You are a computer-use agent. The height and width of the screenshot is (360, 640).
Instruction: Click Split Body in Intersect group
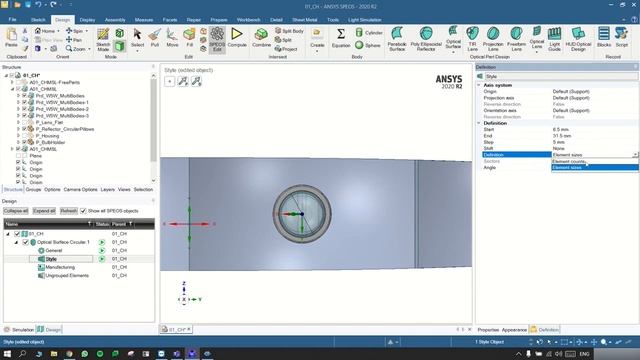[289, 31]
